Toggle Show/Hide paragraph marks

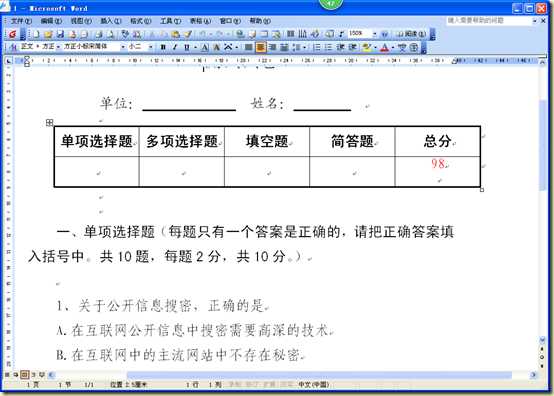pos(341,34)
